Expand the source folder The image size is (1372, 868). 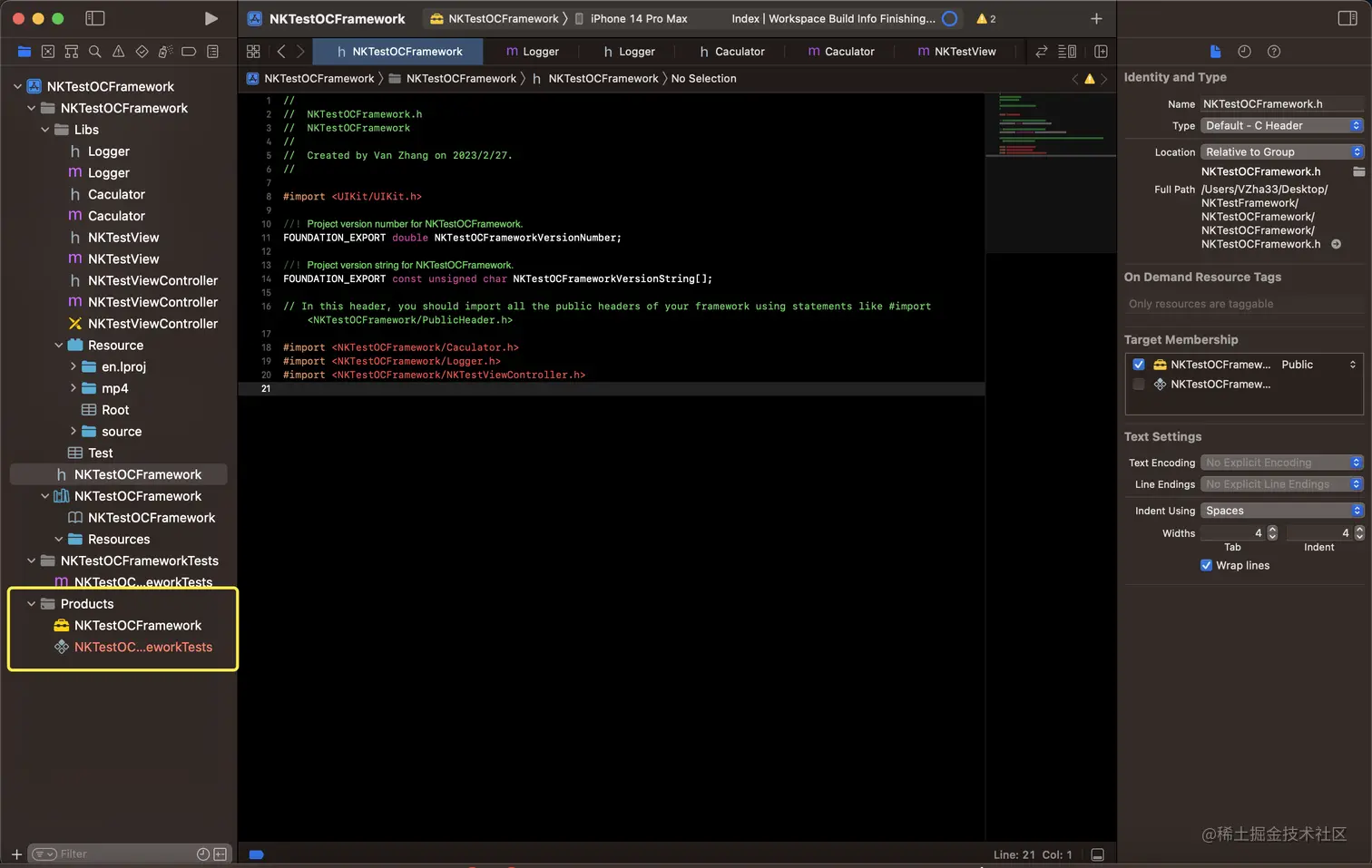click(73, 432)
